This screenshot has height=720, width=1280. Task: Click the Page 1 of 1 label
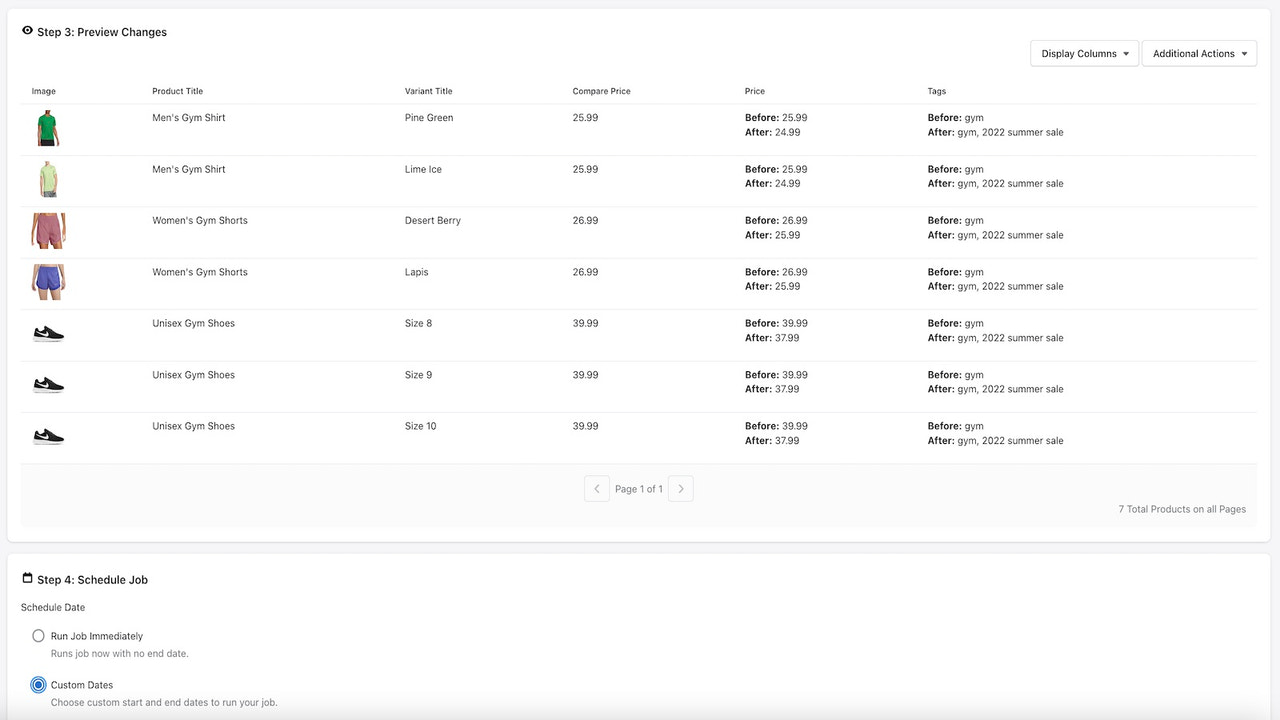pos(639,489)
